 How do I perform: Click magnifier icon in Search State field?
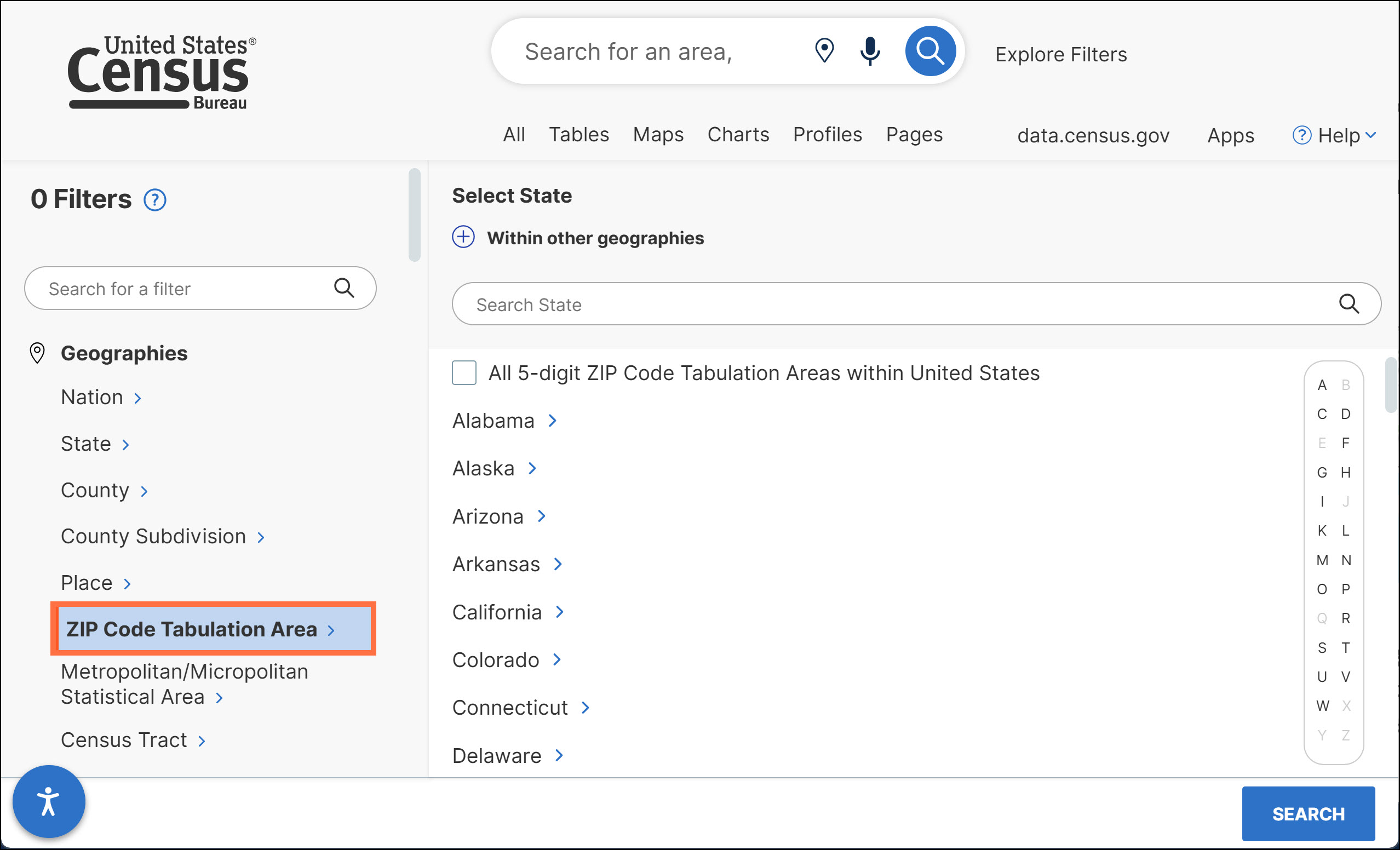(x=1349, y=304)
